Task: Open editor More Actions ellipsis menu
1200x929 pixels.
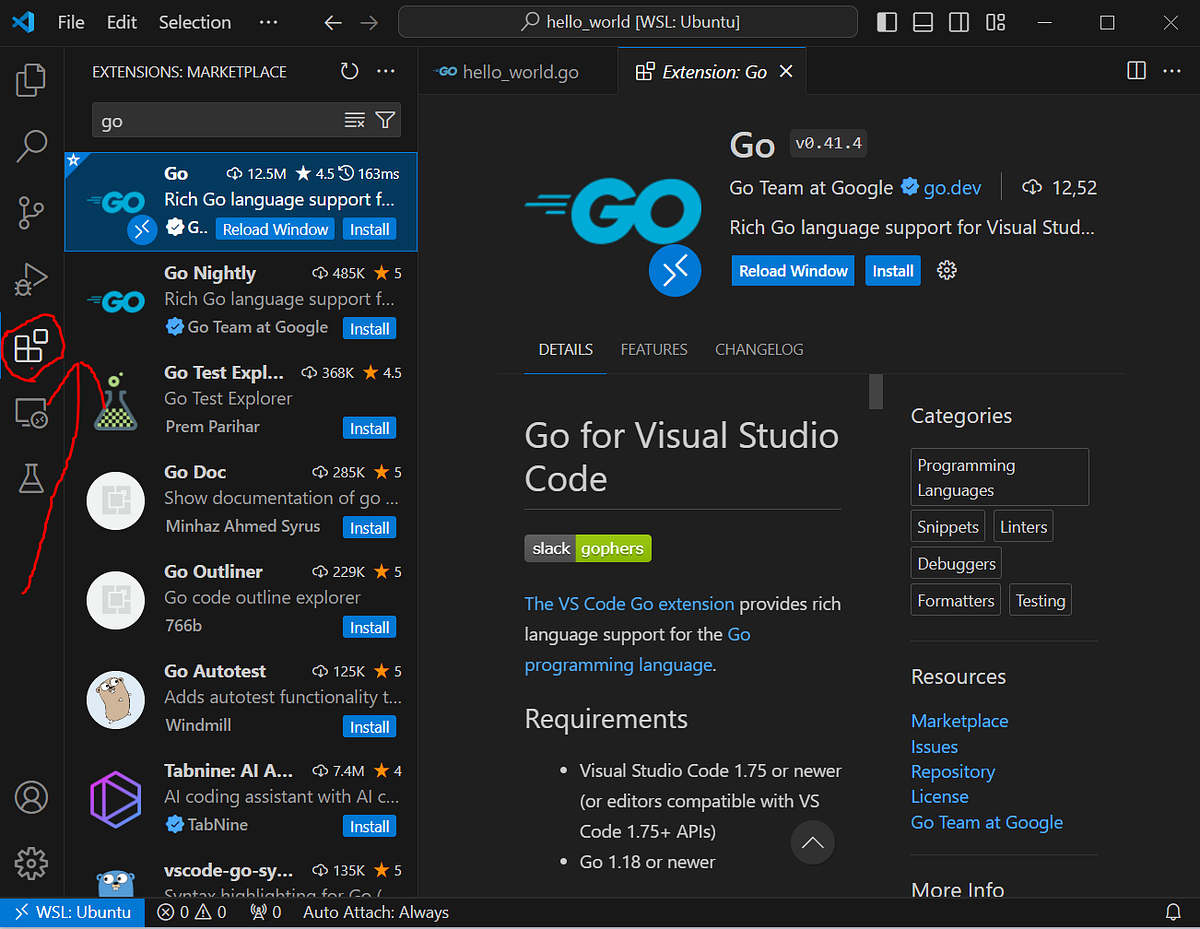Action: [1171, 70]
